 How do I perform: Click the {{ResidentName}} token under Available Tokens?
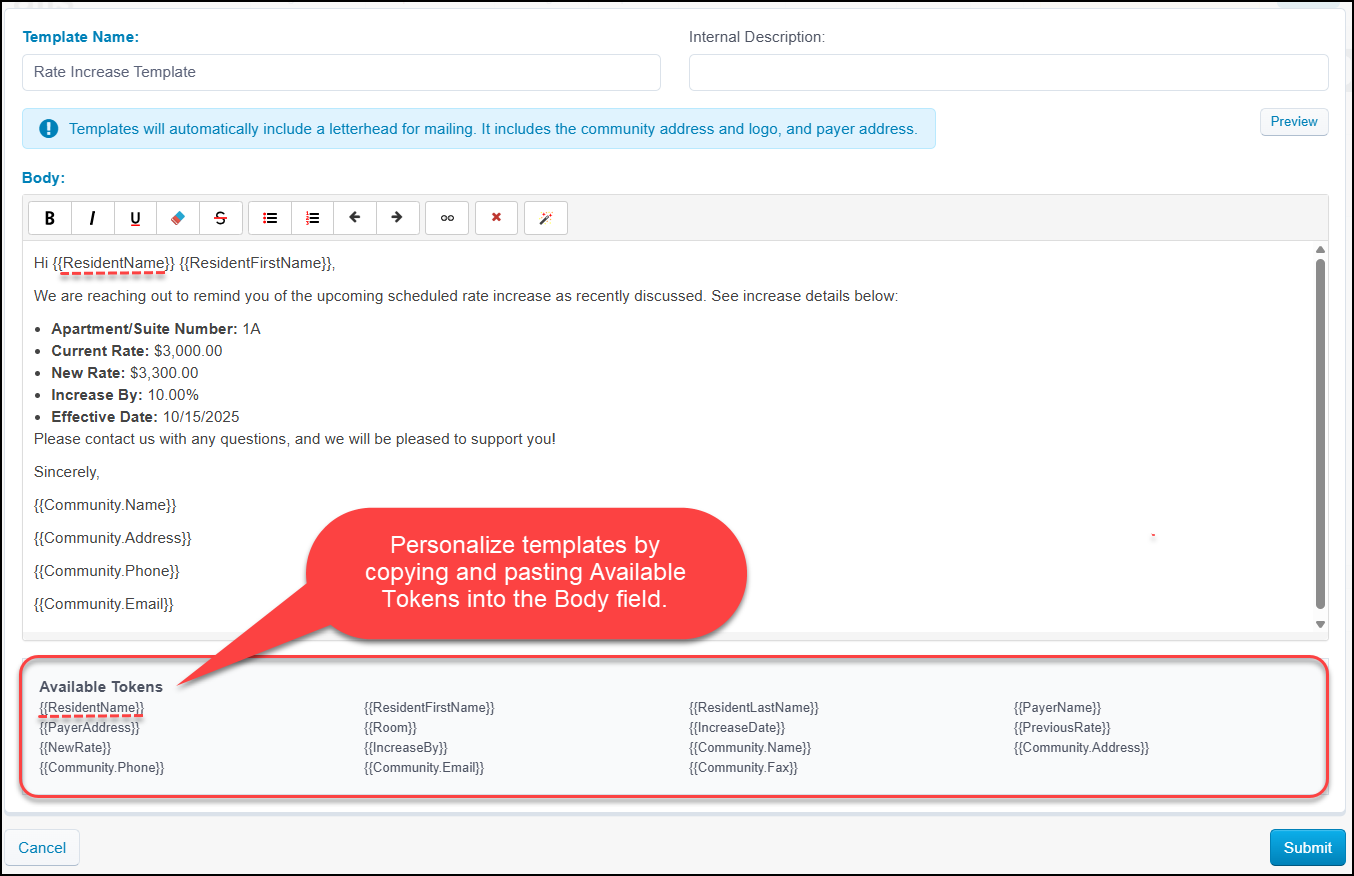tap(92, 708)
